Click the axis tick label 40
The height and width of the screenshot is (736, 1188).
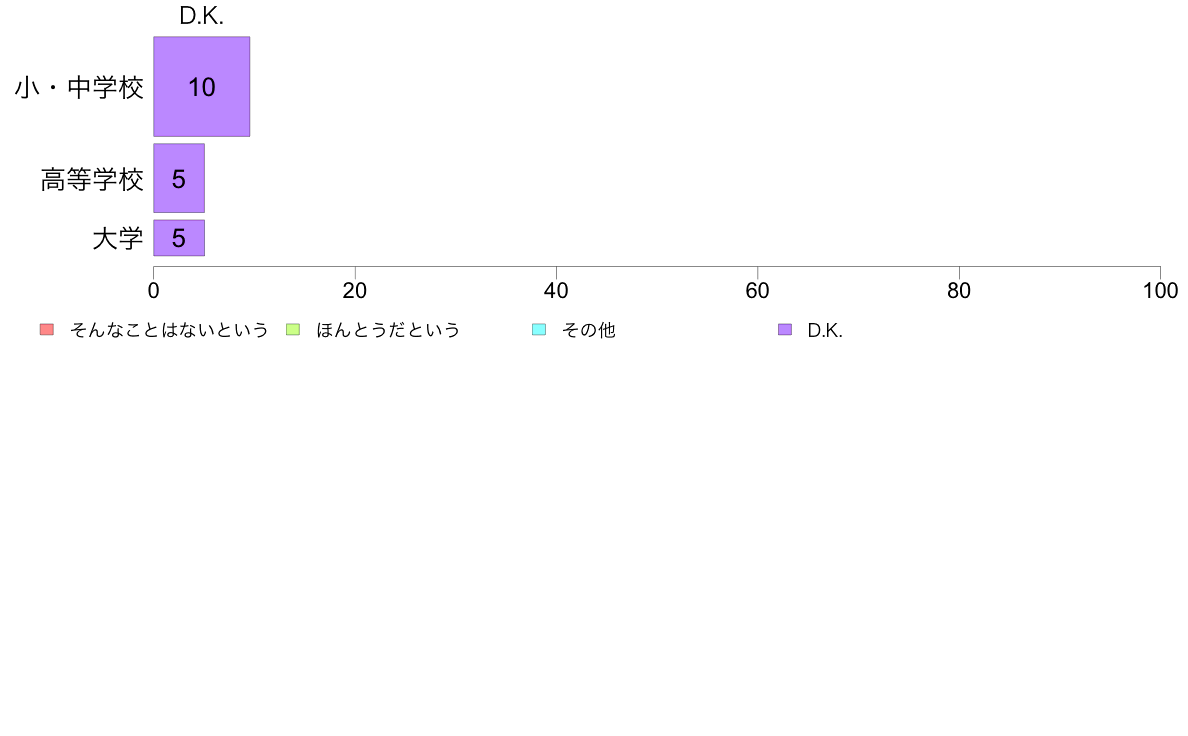556,290
